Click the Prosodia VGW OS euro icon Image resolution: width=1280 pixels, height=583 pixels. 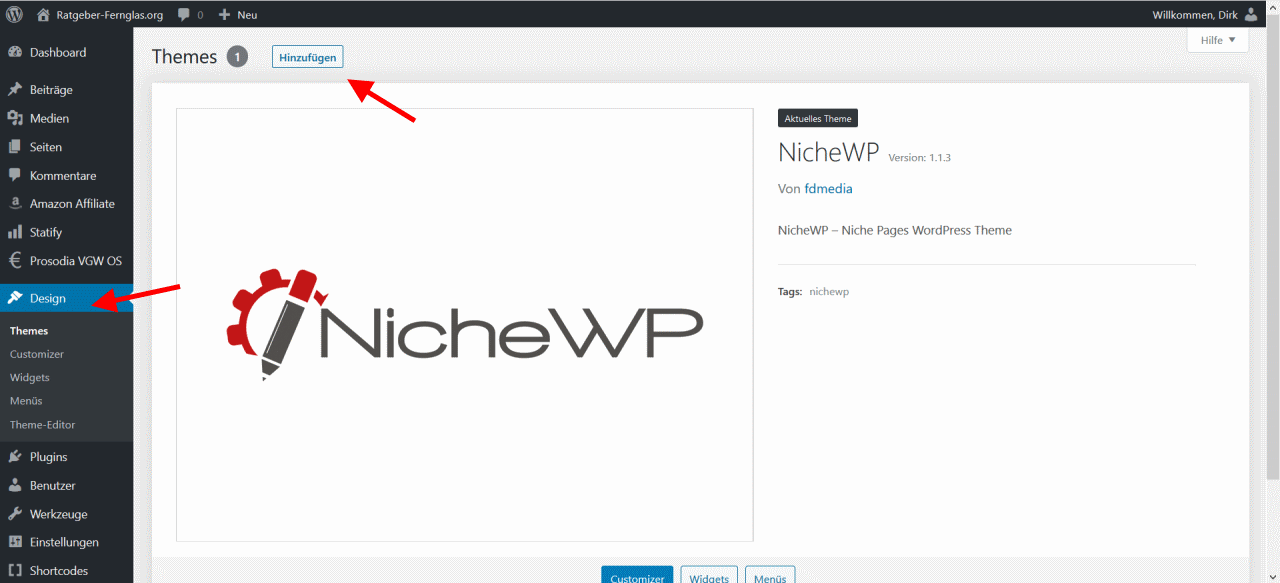[x=15, y=260]
